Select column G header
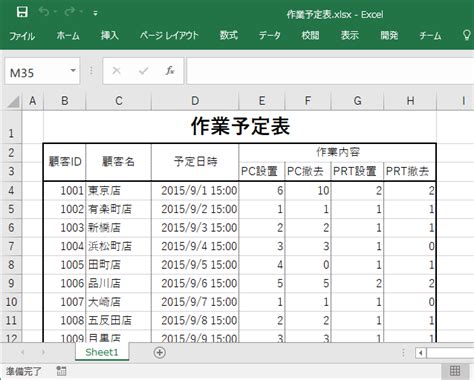The image size is (474, 380). pos(357,101)
